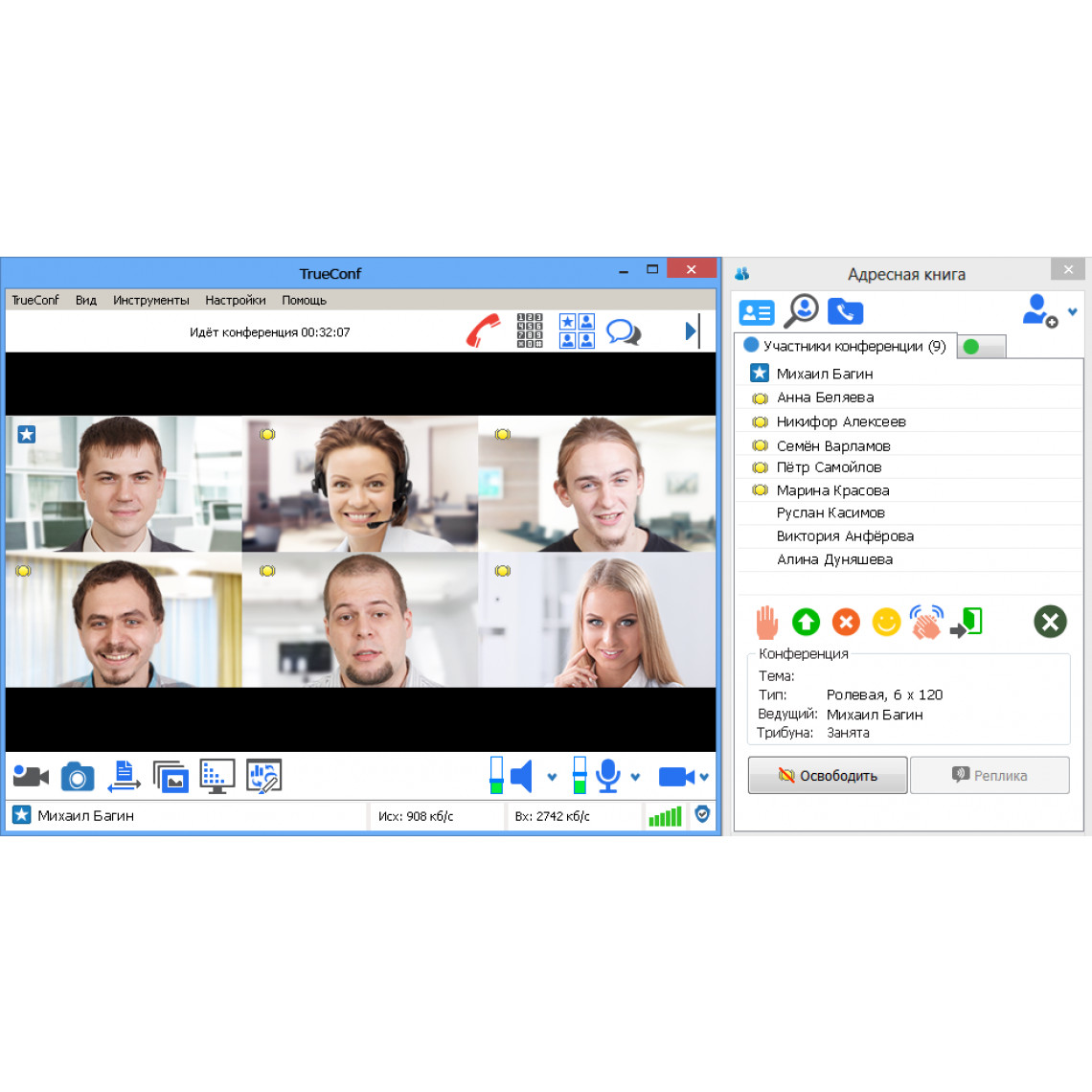Adjust the speaker volume level slider
The image size is (1092, 1092).
496,775
